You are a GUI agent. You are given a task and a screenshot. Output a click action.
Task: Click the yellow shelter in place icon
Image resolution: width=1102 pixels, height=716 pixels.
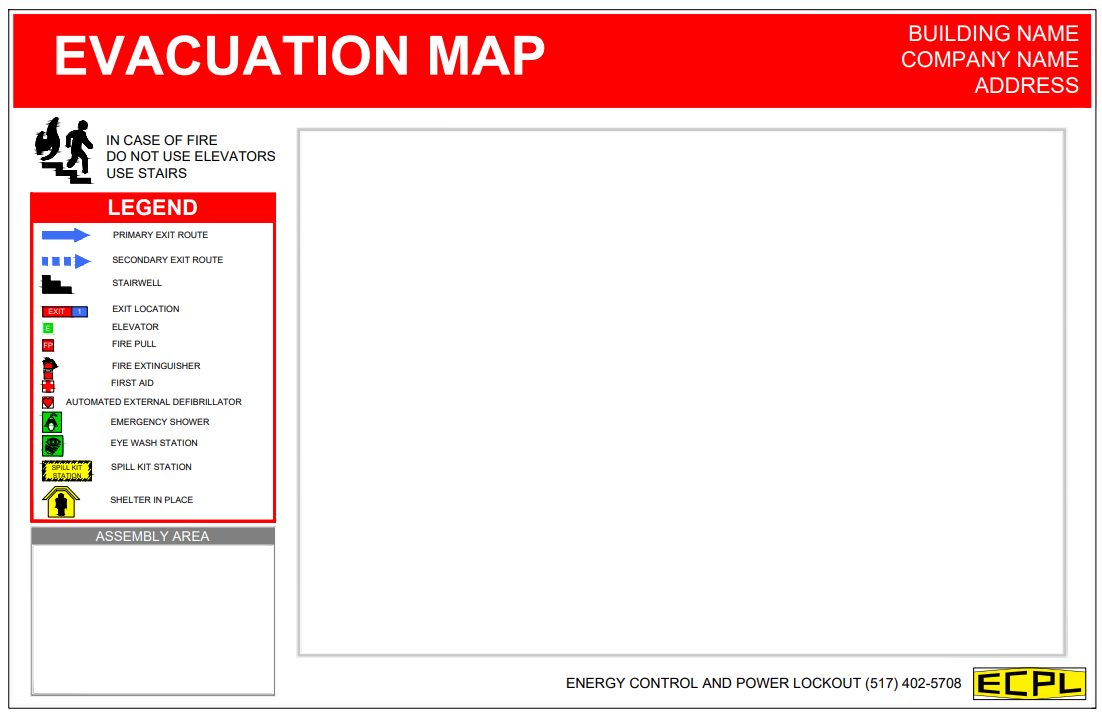pos(61,501)
